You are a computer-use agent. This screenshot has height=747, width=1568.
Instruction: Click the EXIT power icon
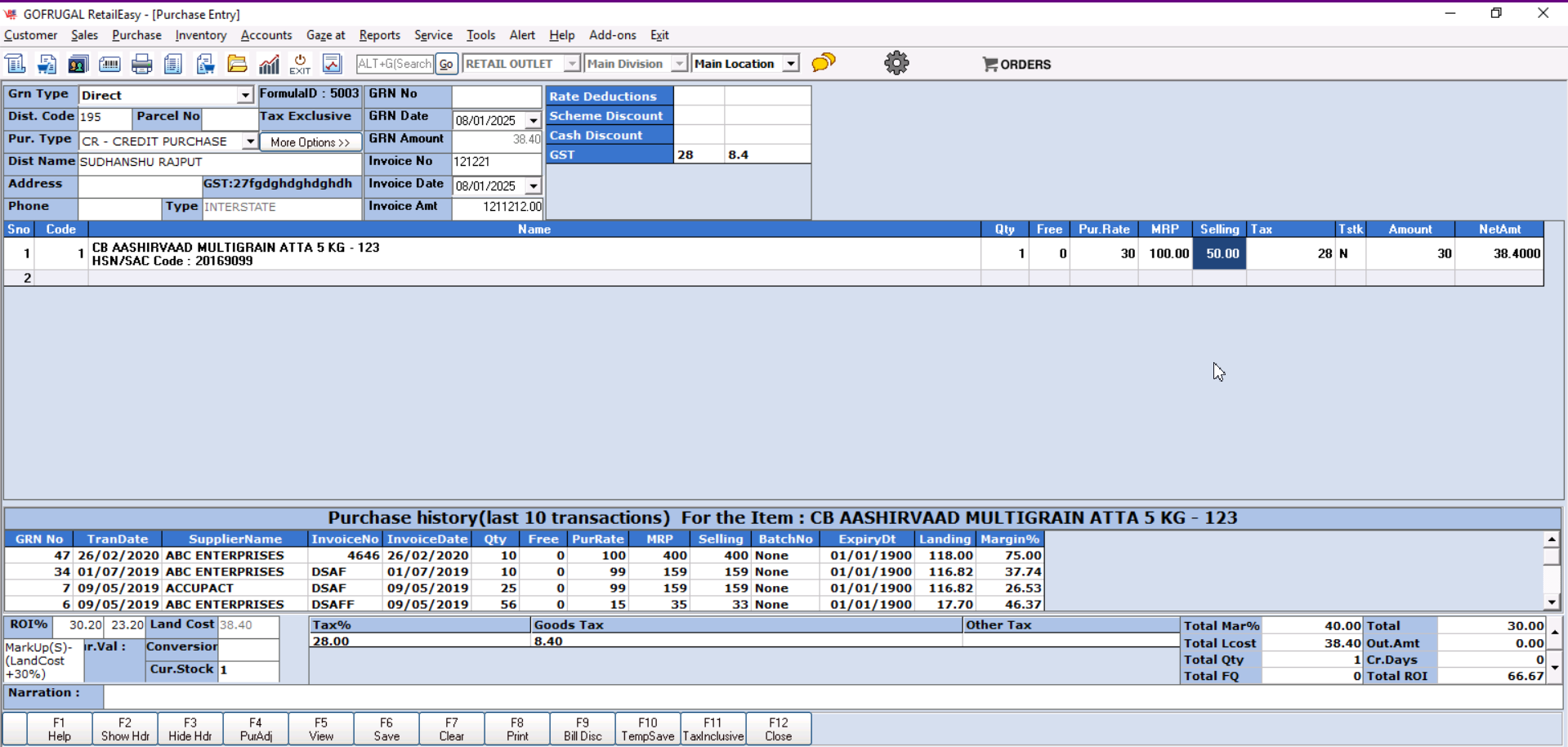click(300, 64)
